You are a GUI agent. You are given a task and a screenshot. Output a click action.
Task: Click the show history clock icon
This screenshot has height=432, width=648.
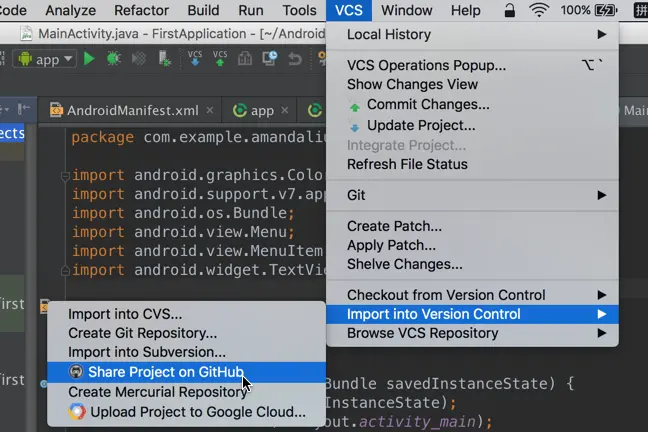270,59
